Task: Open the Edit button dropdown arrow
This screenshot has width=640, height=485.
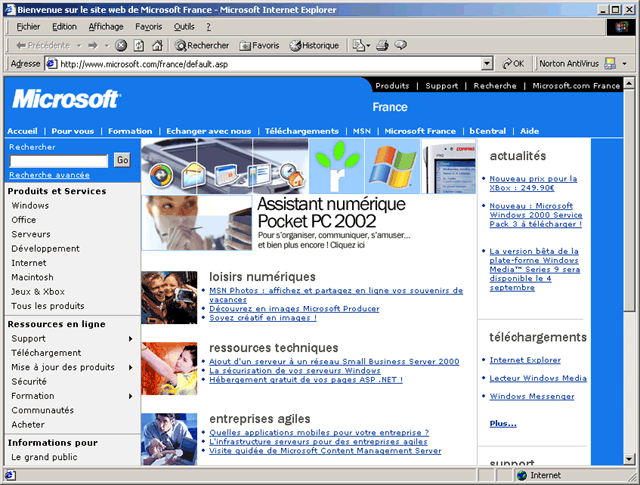Action: tap(368, 46)
